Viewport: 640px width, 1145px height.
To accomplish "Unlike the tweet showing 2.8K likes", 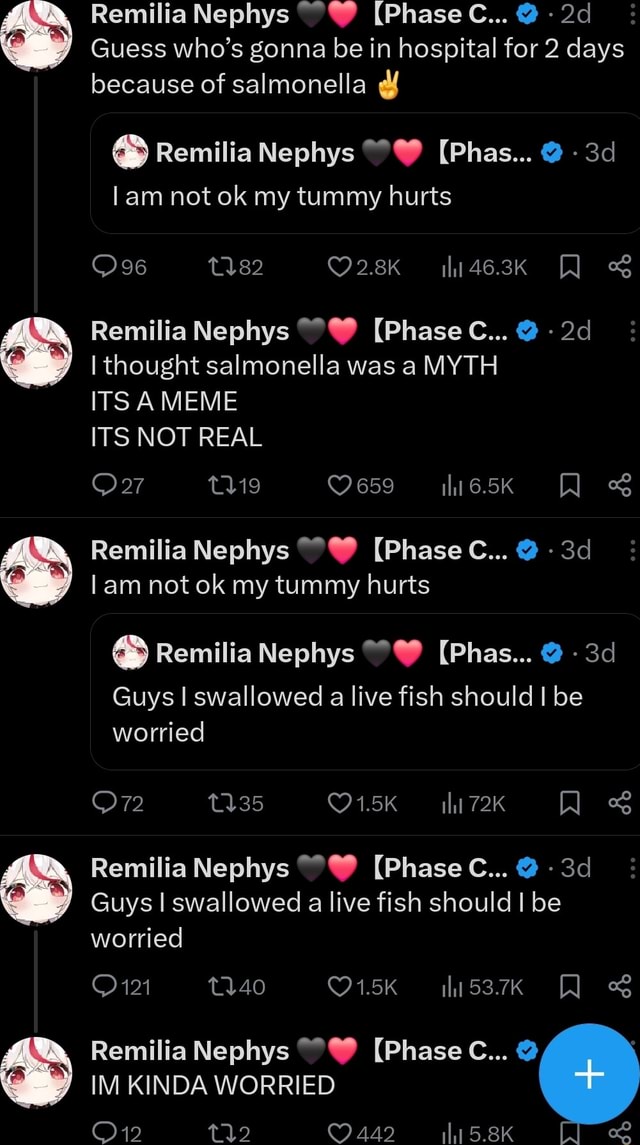I will [343, 266].
